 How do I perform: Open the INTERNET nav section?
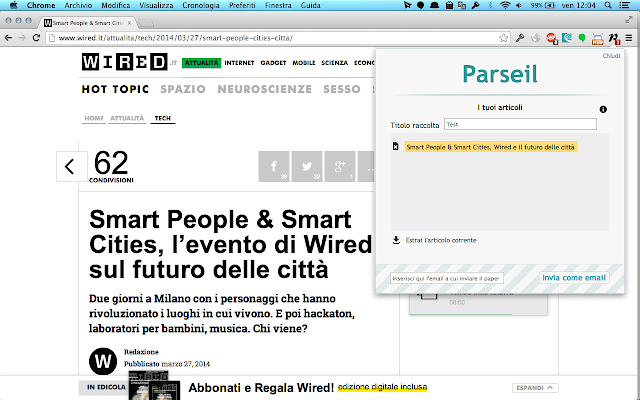(x=239, y=63)
